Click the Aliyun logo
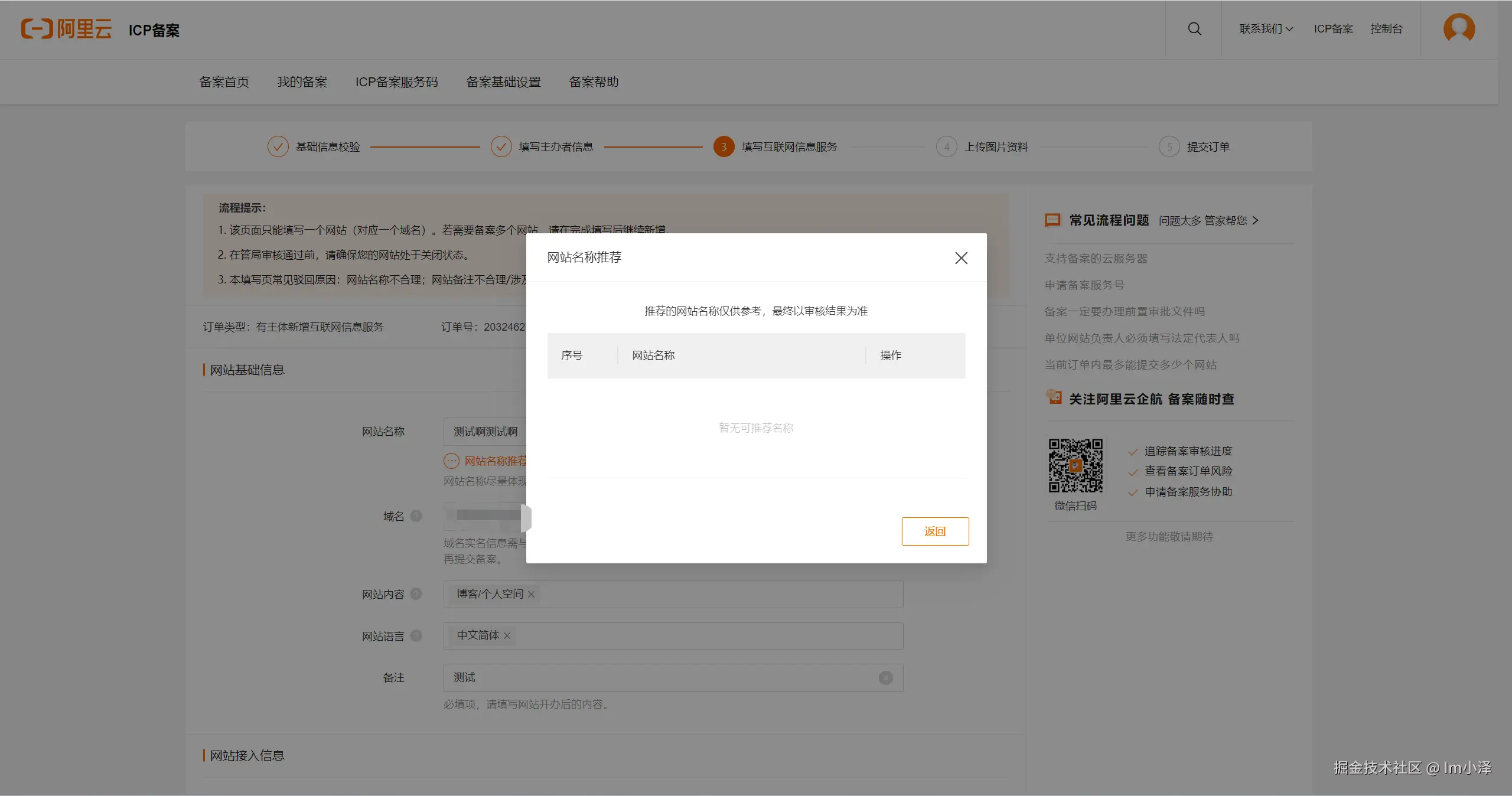 [66, 29]
